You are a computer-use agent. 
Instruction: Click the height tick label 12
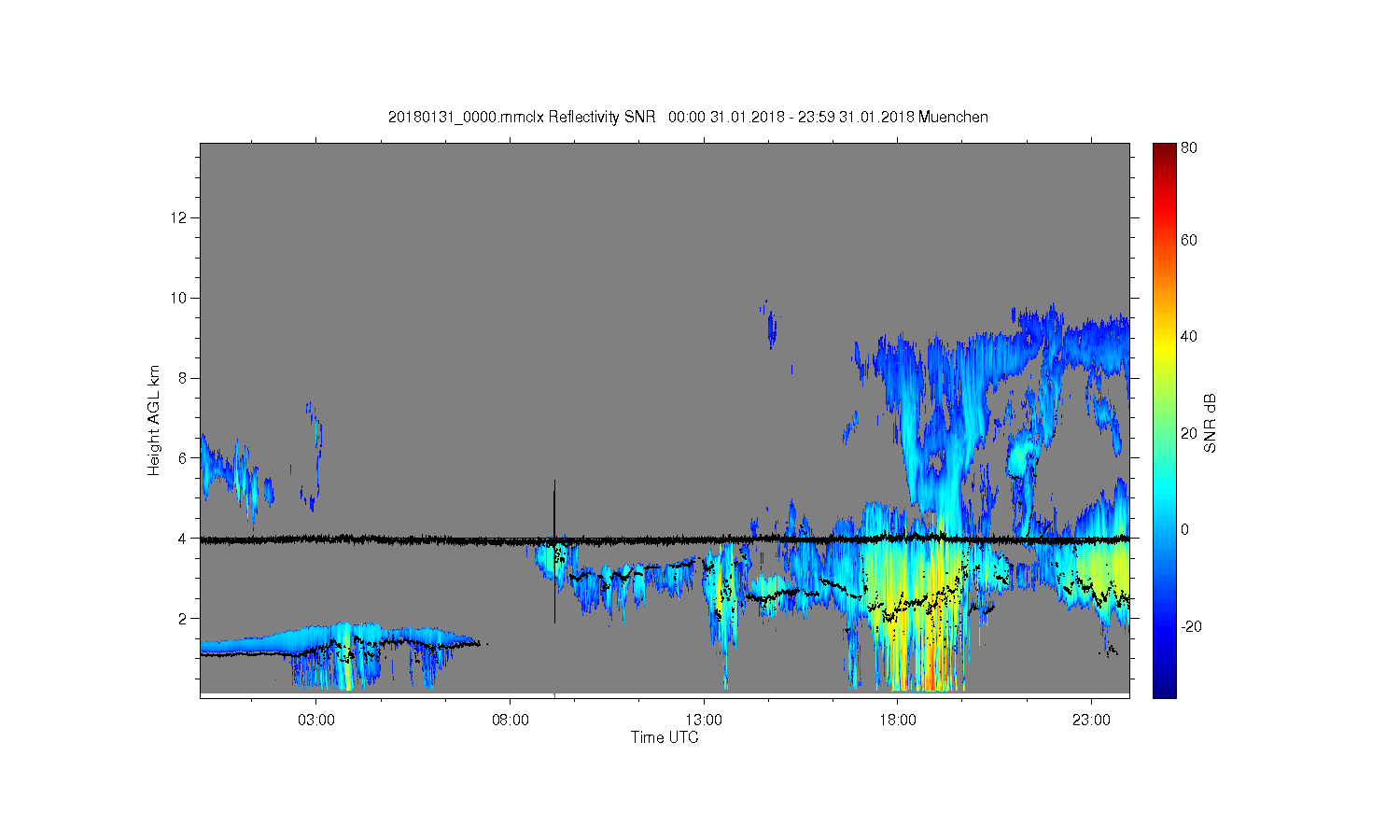pos(179,217)
